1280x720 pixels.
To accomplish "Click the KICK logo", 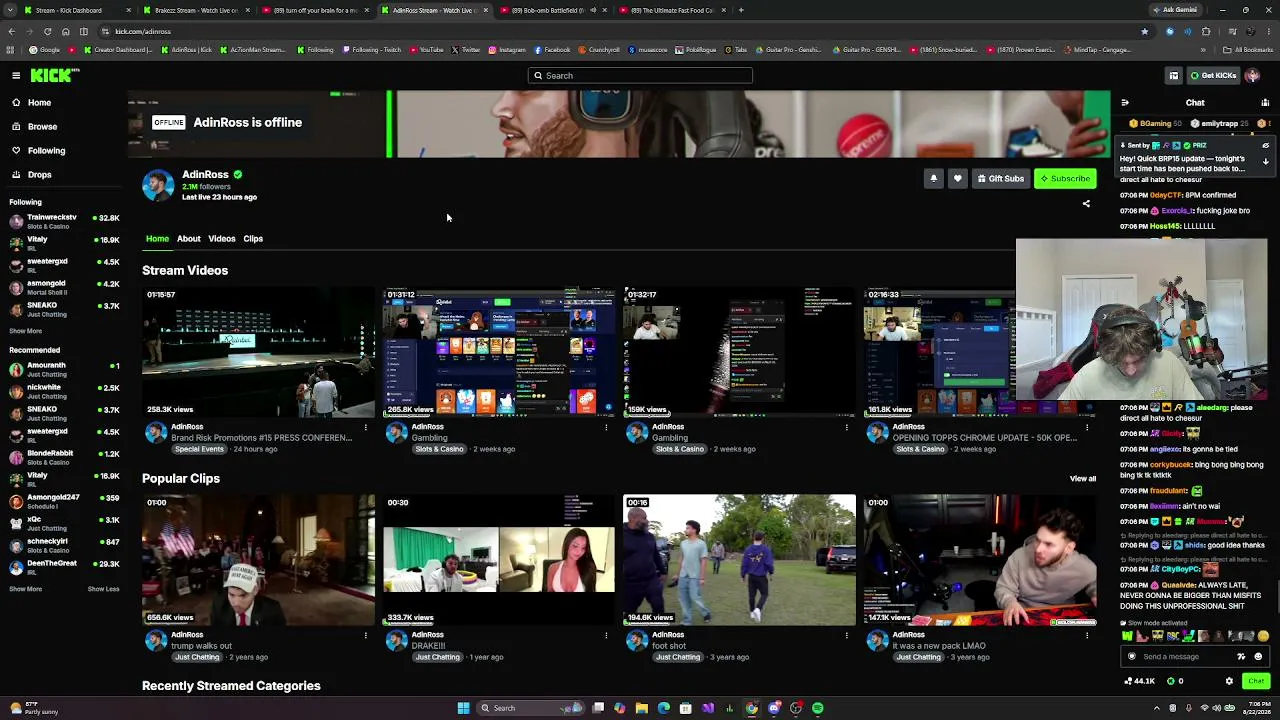I will 54,75.
